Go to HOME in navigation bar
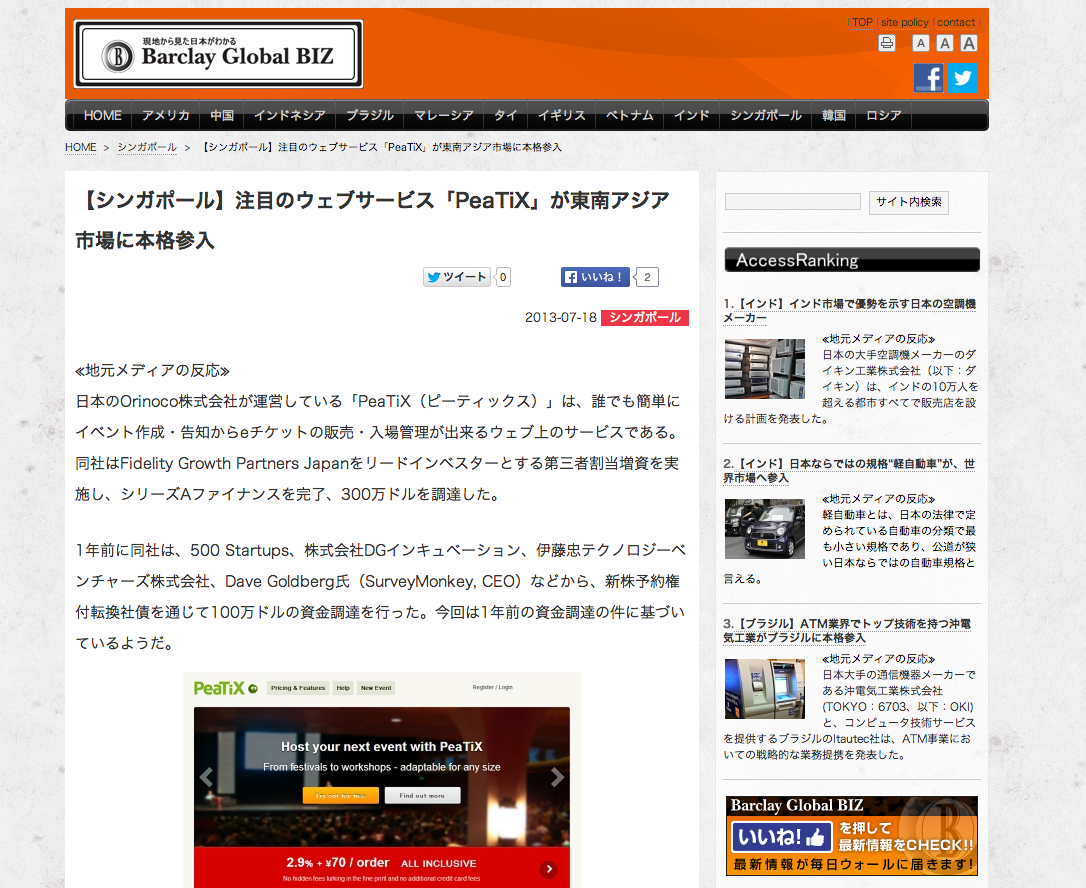This screenshot has height=888, width=1086. pos(103,115)
